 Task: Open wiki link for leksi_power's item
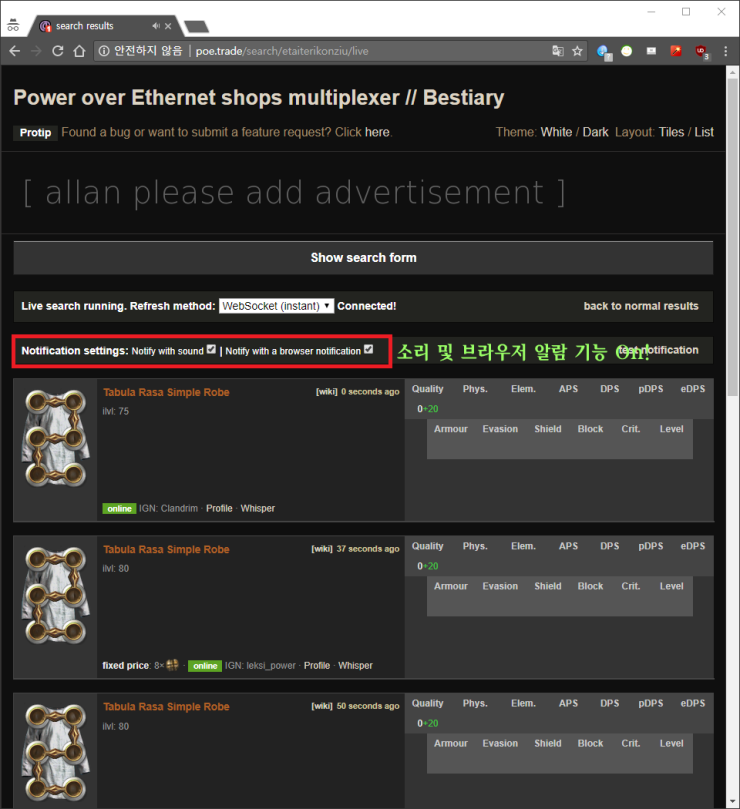(x=322, y=549)
